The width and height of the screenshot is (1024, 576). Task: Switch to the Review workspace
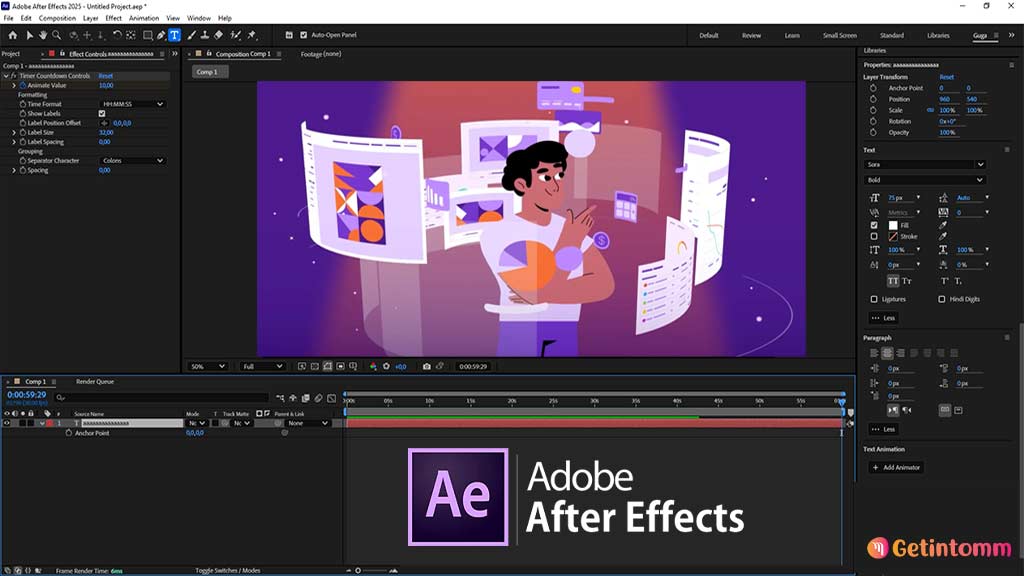tap(751, 35)
